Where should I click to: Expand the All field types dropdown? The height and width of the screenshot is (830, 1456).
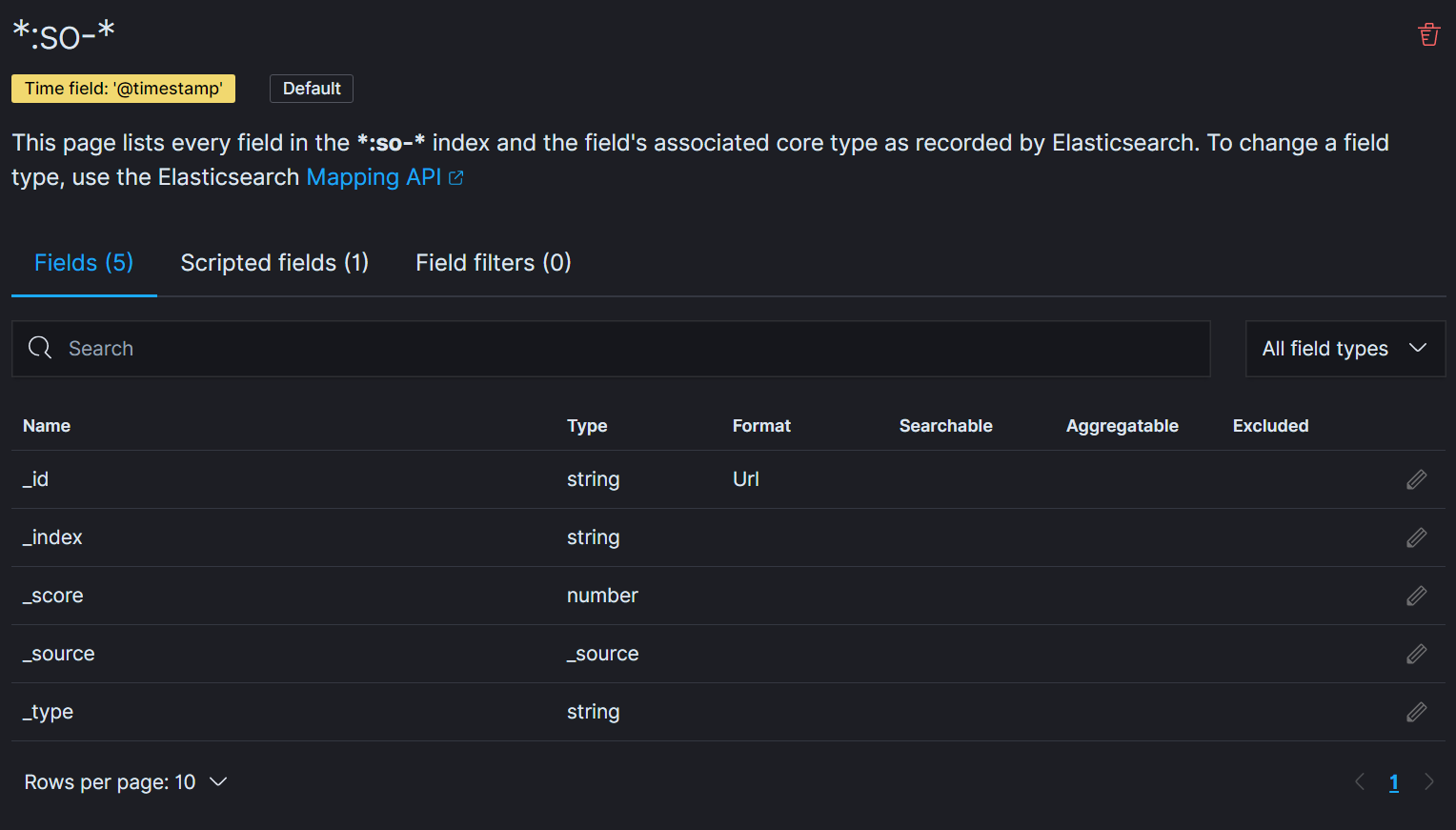pos(1345,349)
